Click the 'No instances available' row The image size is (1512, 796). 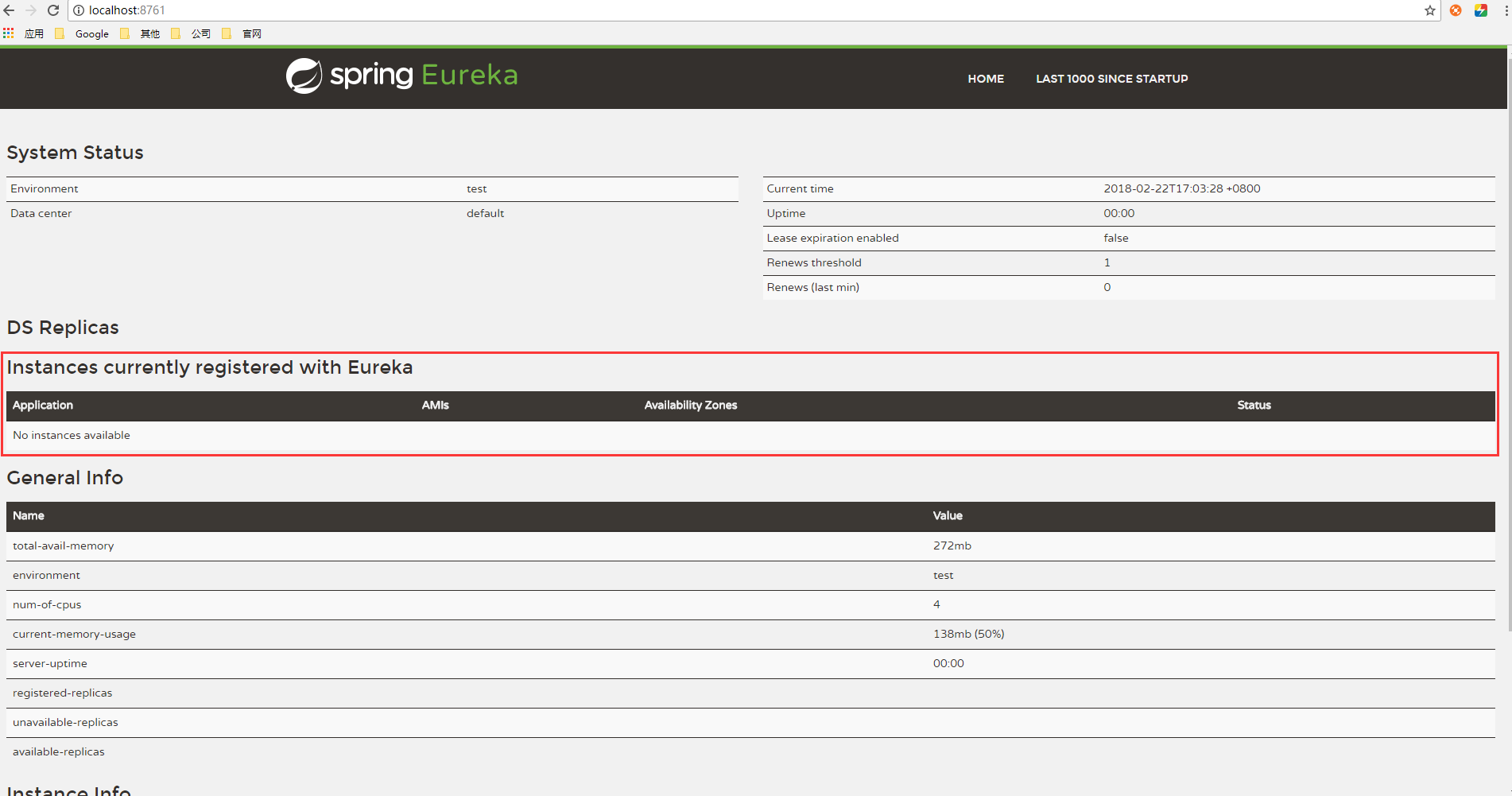click(x=750, y=435)
